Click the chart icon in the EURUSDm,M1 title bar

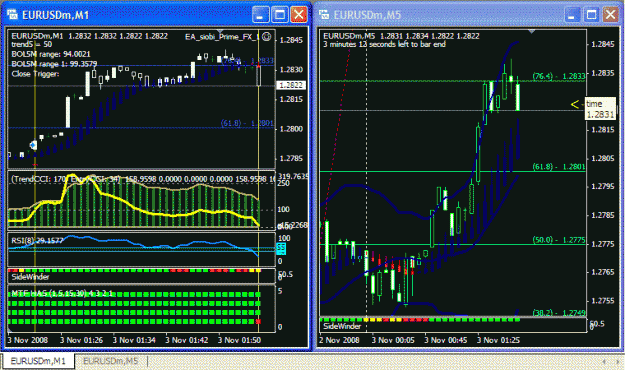pyautogui.click(x=12, y=15)
